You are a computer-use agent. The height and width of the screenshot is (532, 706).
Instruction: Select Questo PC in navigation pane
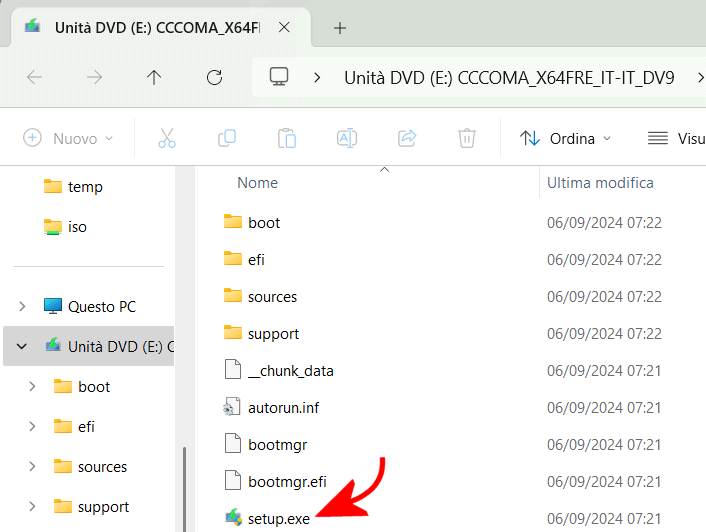coord(90,307)
